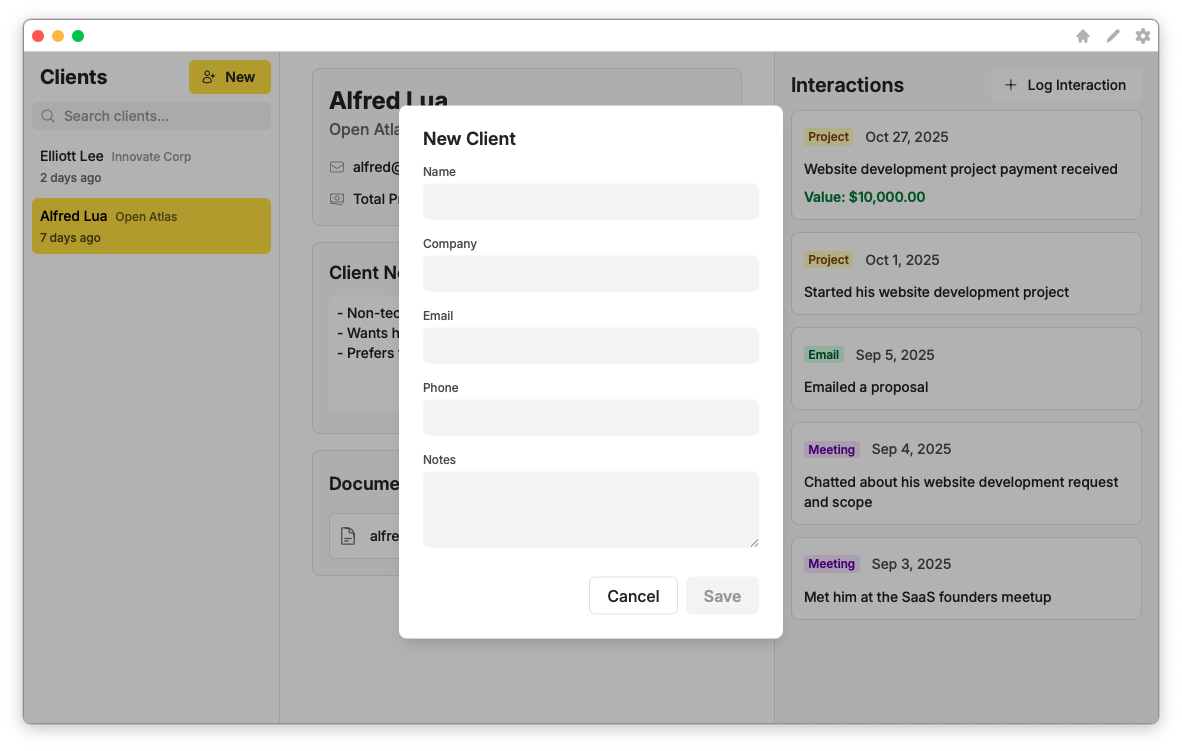Screen dimensions: 1182x751
Task: Click the email envelope icon
Action: pyautogui.click(x=337, y=167)
